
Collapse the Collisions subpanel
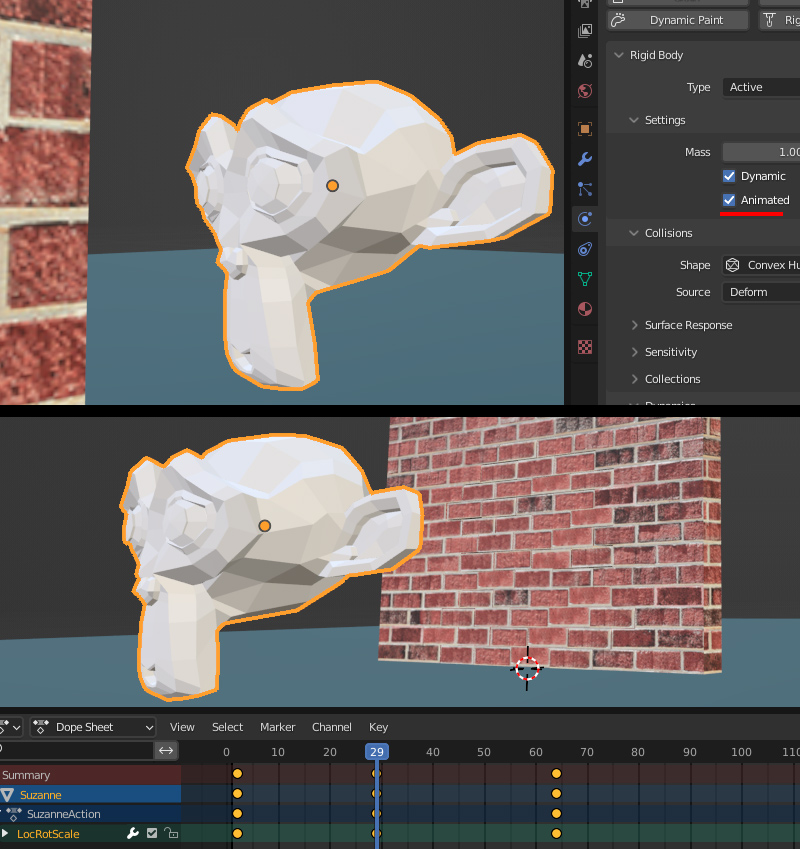point(634,233)
